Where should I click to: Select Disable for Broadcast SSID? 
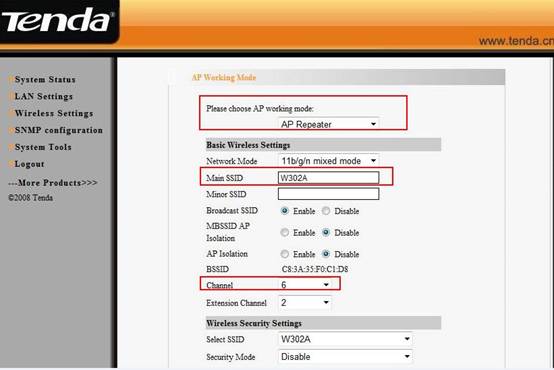coord(326,211)
